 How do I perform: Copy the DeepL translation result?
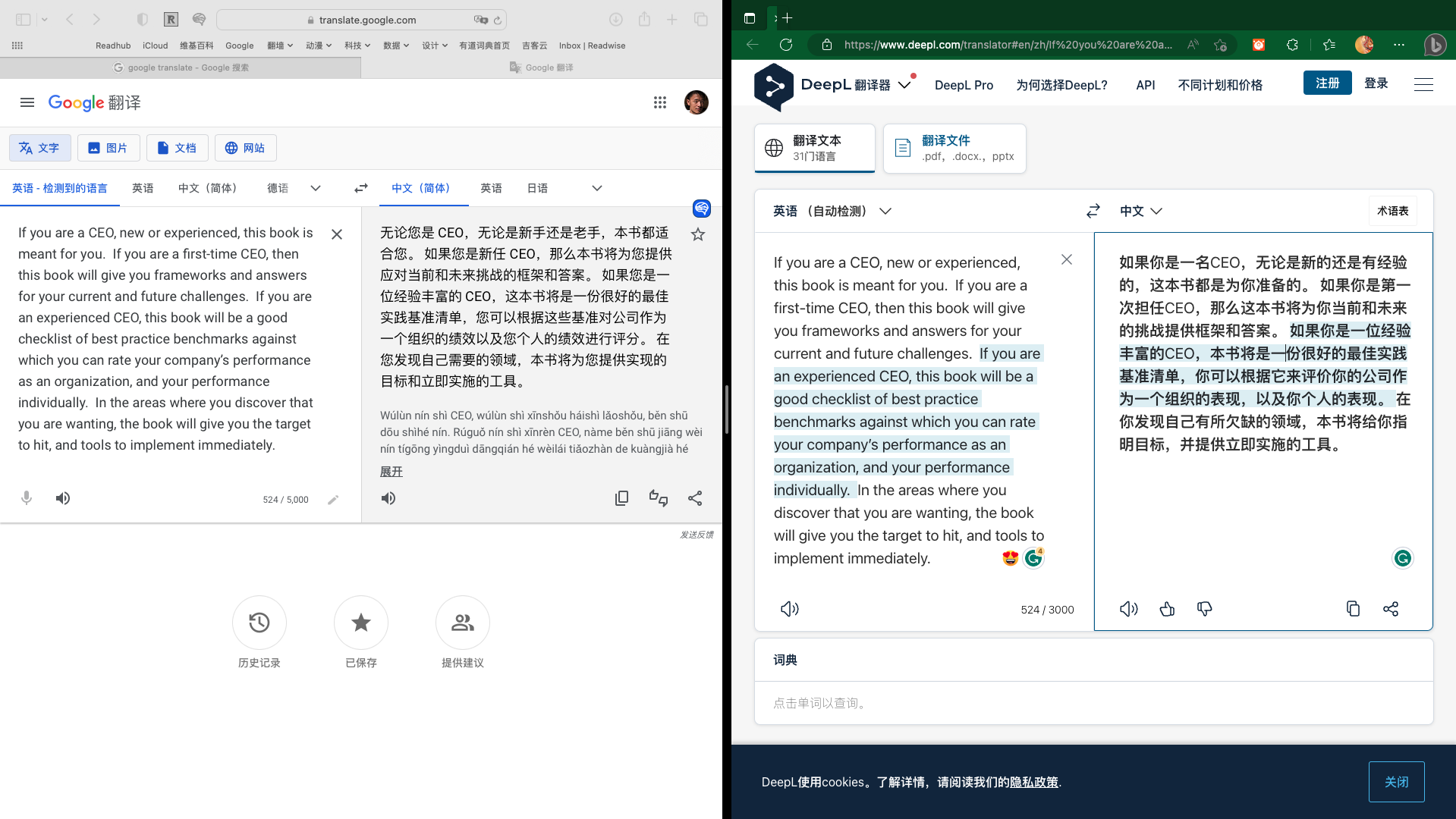(1353, 608)
